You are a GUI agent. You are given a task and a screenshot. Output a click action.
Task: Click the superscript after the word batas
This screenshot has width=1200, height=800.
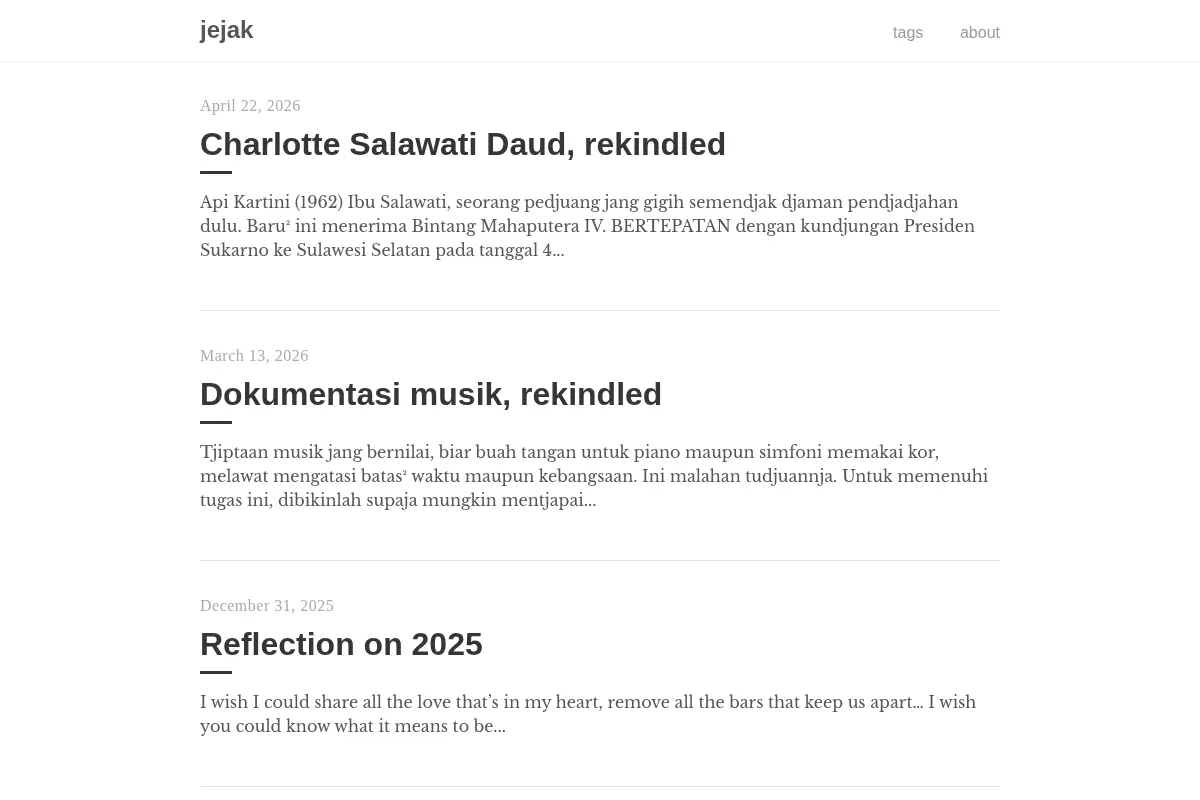coord(405,473)
